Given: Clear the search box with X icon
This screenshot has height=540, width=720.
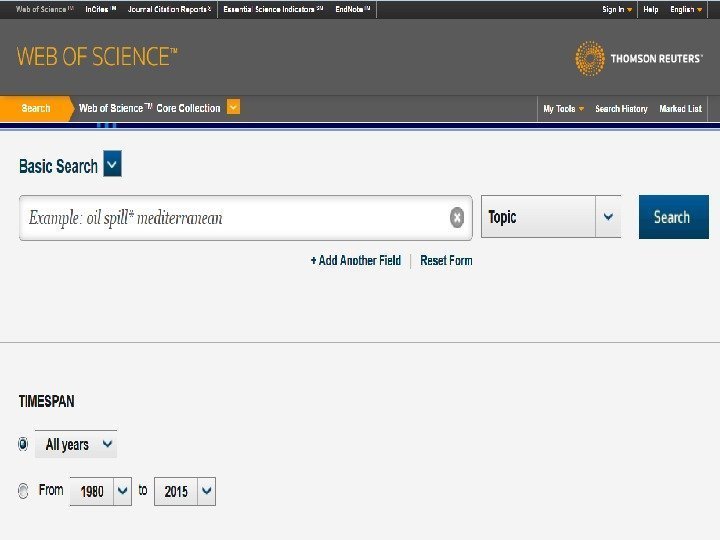Looking at the screenshot, I should (456, 217).
